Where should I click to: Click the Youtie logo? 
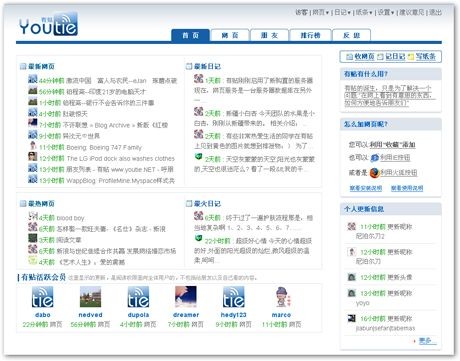click(48, 24)
